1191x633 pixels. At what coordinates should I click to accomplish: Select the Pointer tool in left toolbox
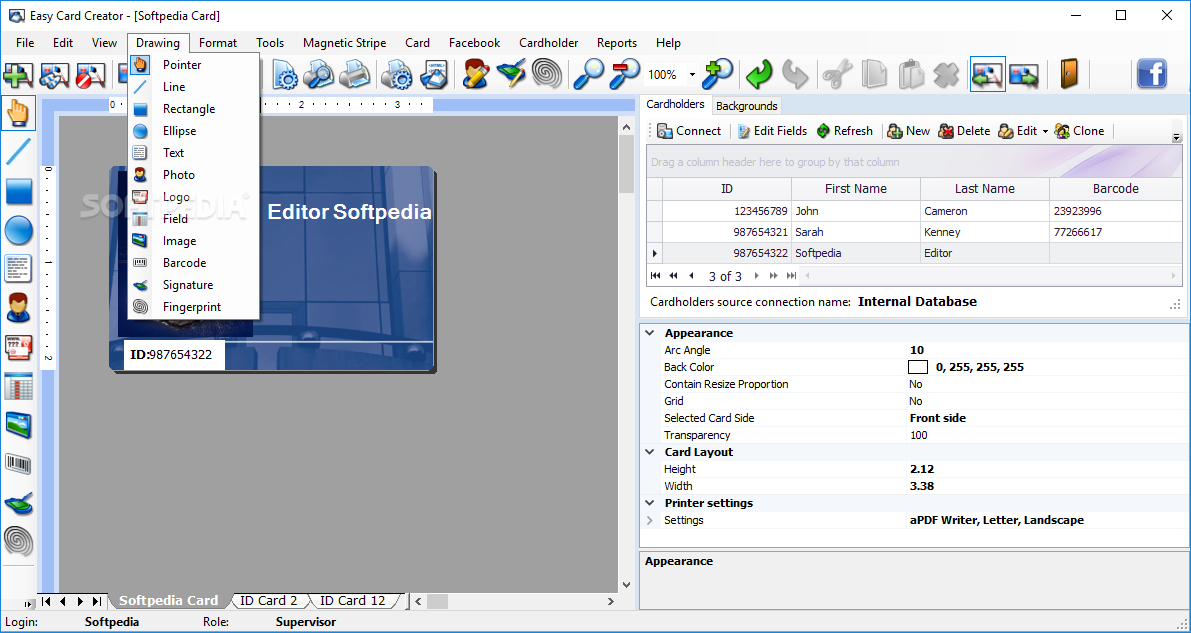pyautogui.click(x=18, y=112)
